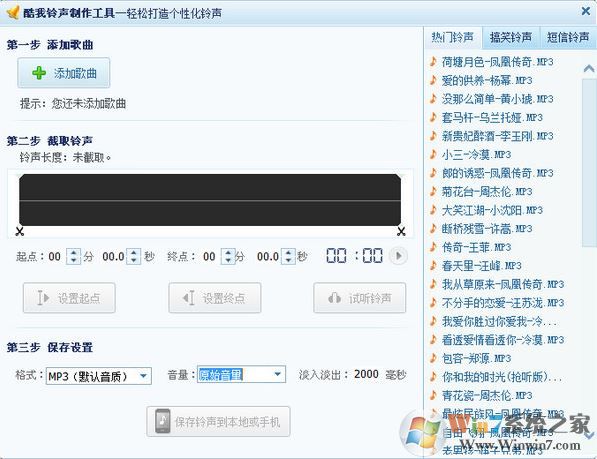Click the 试听铃声 headphone preview button
Image resolution: width=597 pixels, height=459 pixels.
pyautogui.click(x=360, y=298)
